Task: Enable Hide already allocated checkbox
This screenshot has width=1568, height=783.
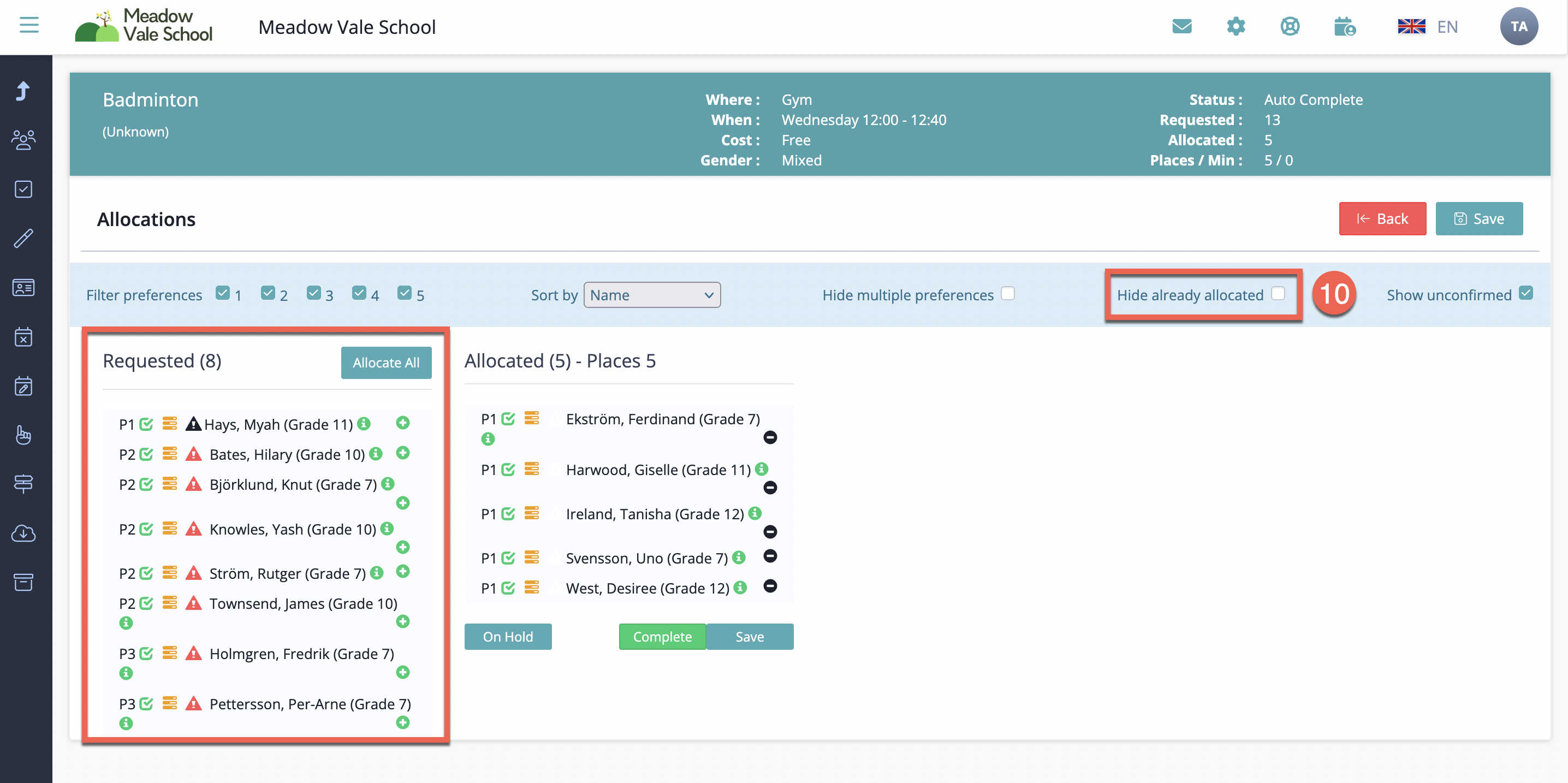Action: coord(1278,294)
